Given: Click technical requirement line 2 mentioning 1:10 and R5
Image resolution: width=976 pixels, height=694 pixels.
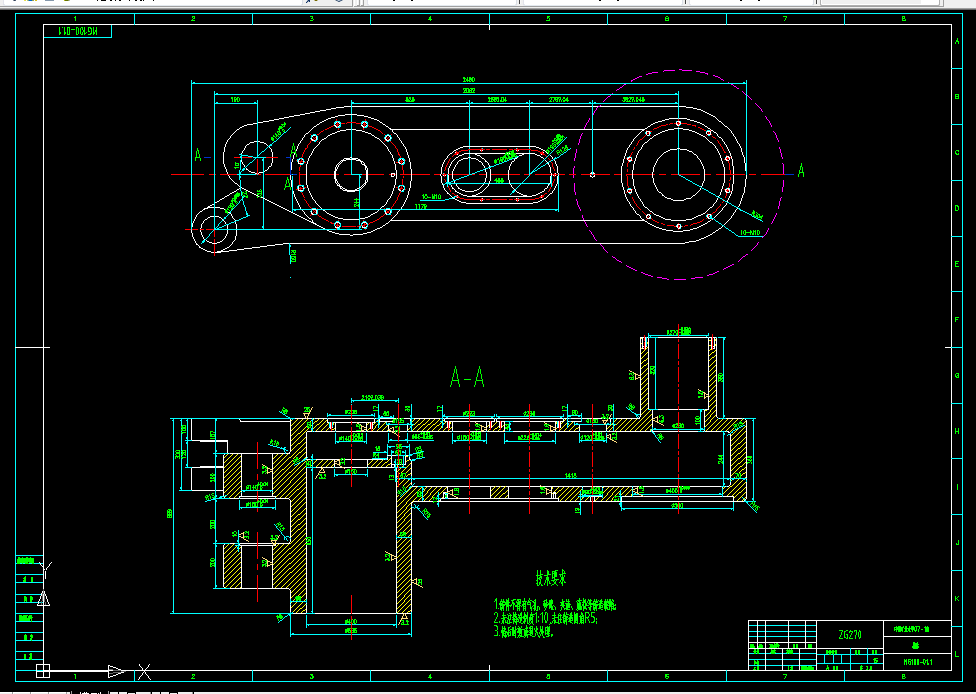Looking at the screenshot, I should click(546, 618).
